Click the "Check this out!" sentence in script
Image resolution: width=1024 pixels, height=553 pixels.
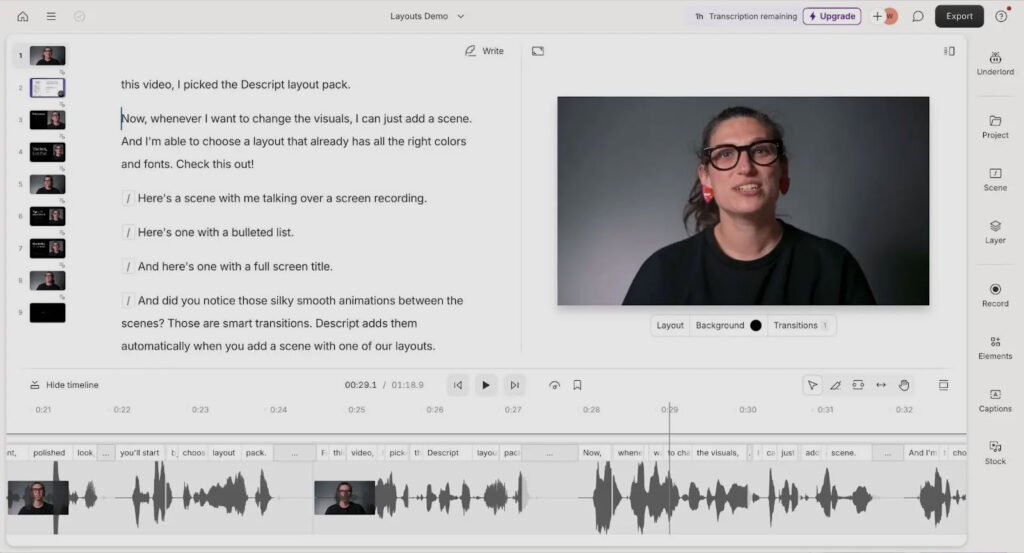[x=215, y=164]
